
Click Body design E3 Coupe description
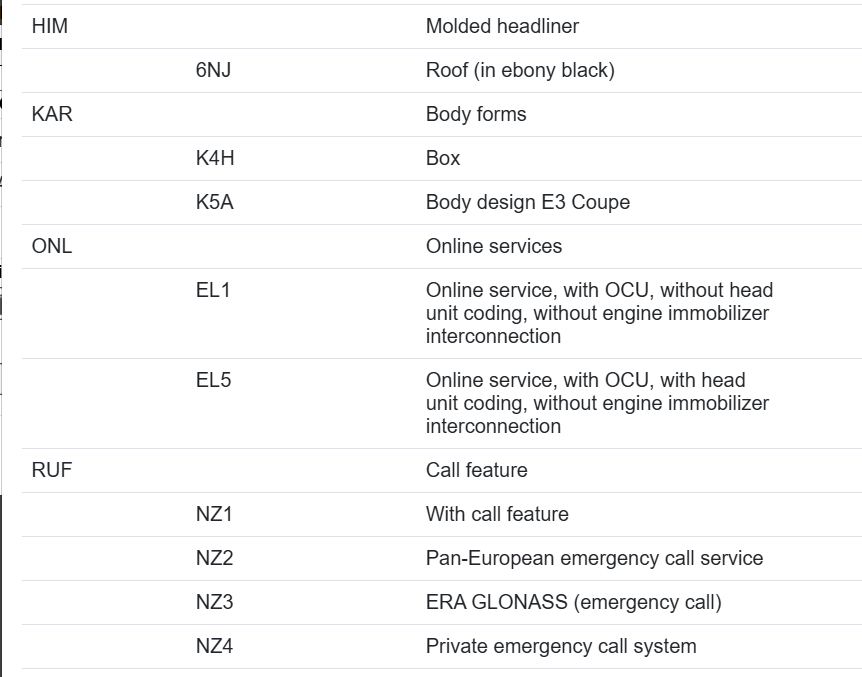(x=528, y=202)
